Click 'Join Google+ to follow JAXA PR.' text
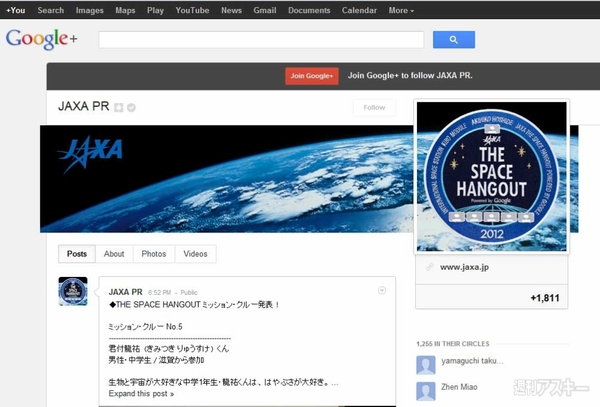This screenshot has width=600, height=407. [x=410, y=76]
